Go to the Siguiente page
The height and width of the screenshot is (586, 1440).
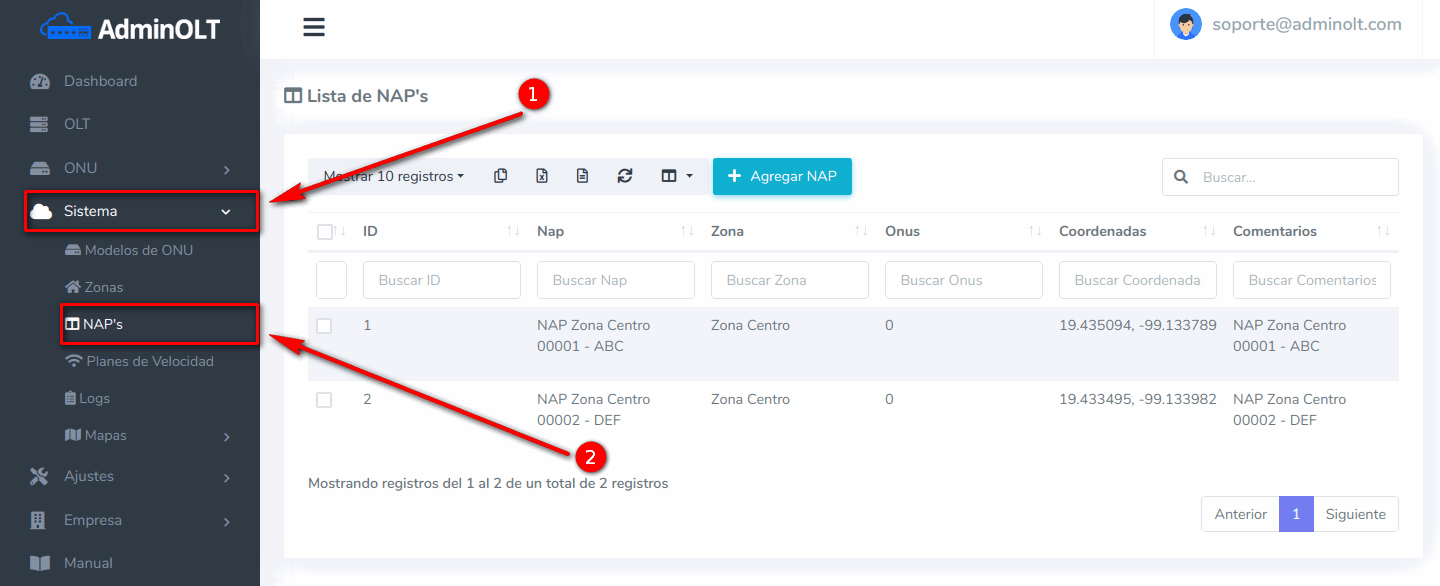tap(1355, 514)
